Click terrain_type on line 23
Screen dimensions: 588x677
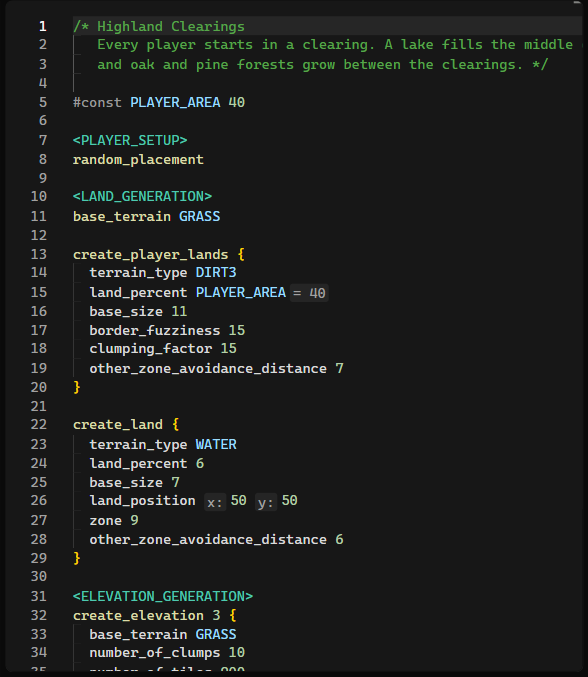click(x=138, y=444)
